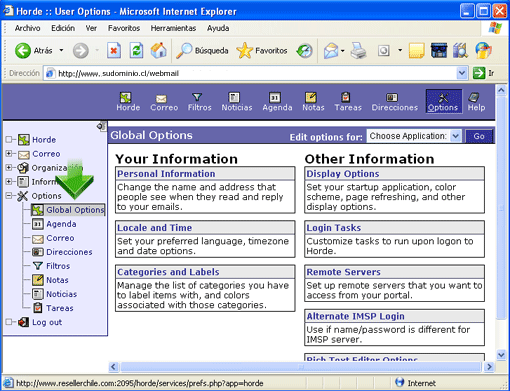Expand the Correo tree node
Screen dimensions: 510x391
click(9, 153)
